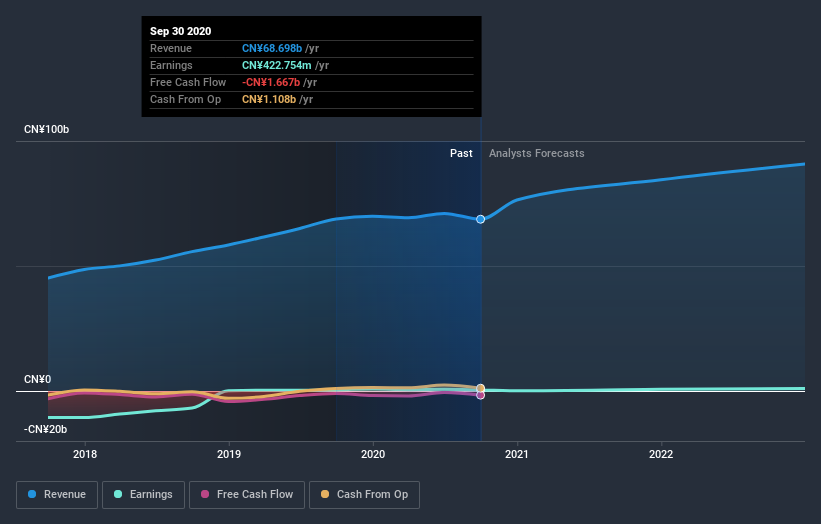Select the 2018 x-axis label
Image resolution: width=821 pixels, height=524 pixels.
pyautogui.click(x=85, y=454)
